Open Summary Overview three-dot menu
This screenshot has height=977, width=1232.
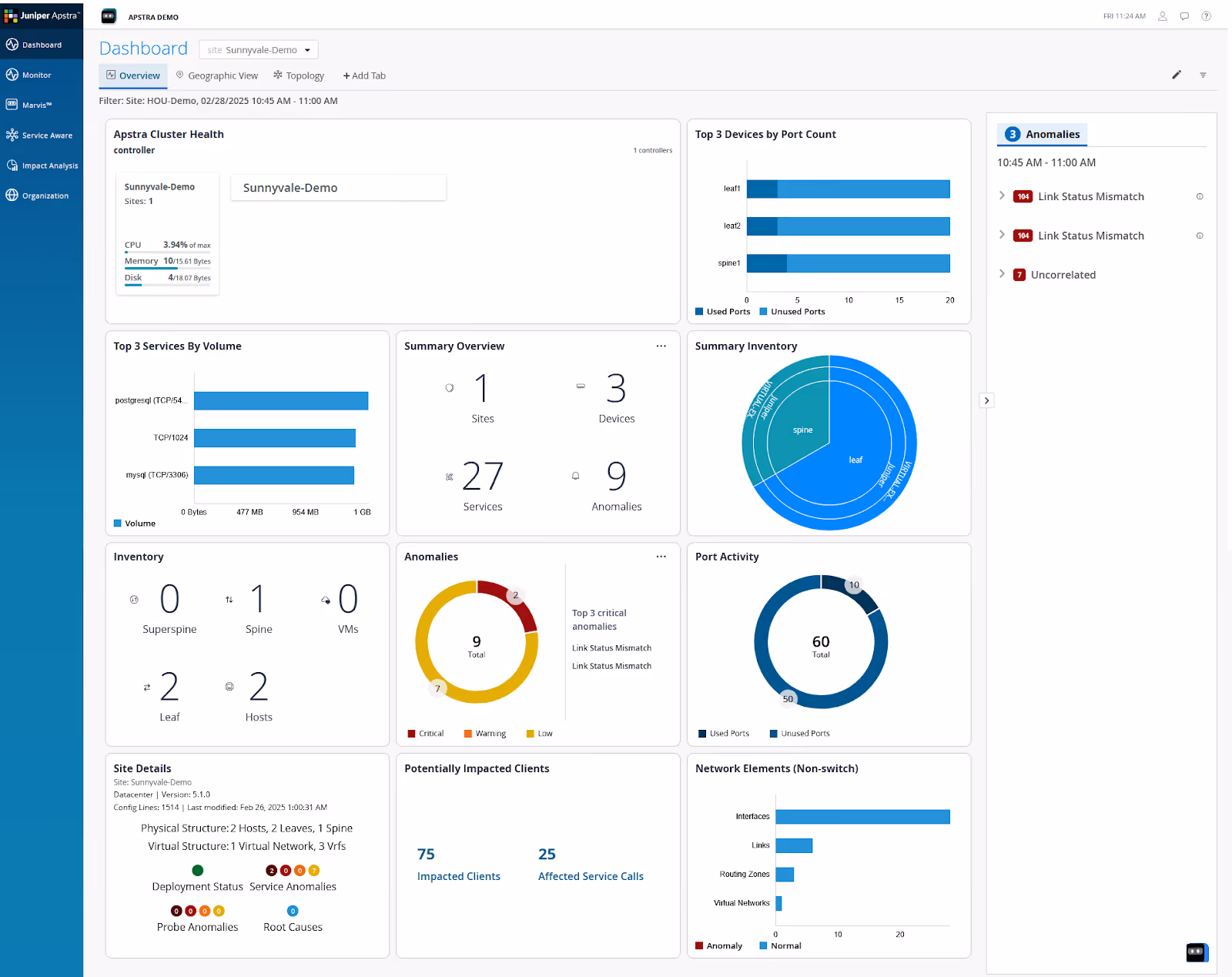[661, 346]
